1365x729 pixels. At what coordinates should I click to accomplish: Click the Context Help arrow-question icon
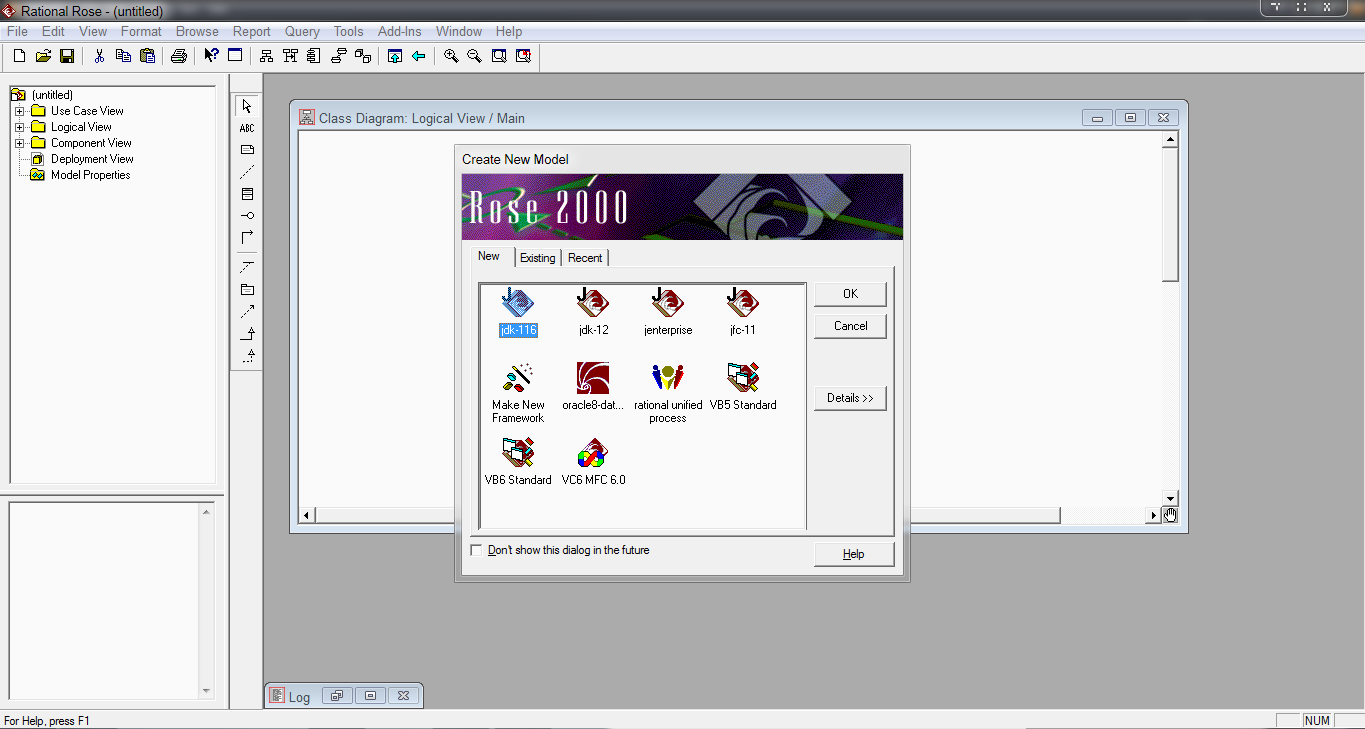(211, 56)
